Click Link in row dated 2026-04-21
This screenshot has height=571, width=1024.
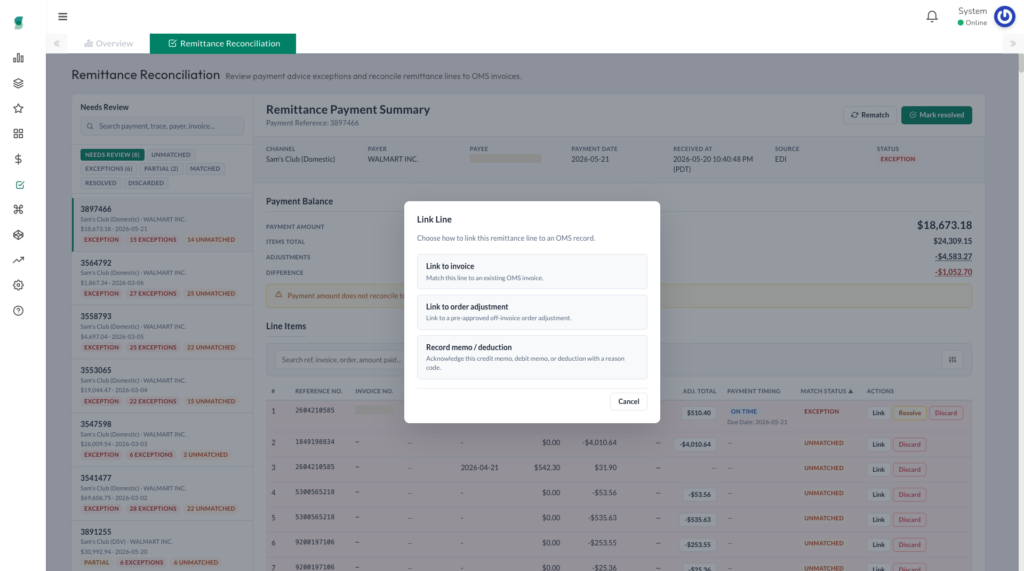point(878,470)
